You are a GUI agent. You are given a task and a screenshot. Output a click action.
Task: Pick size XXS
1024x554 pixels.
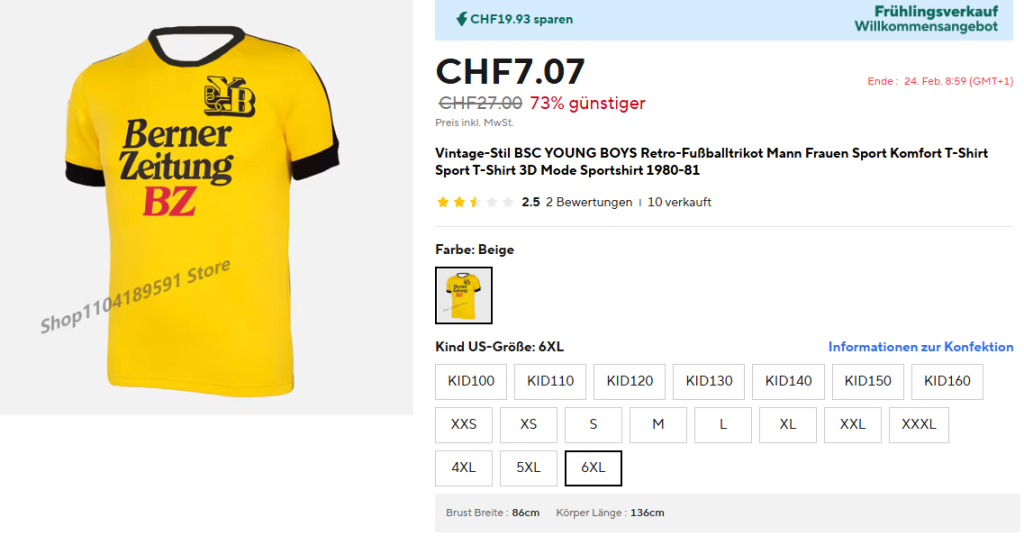click(464, 425)
